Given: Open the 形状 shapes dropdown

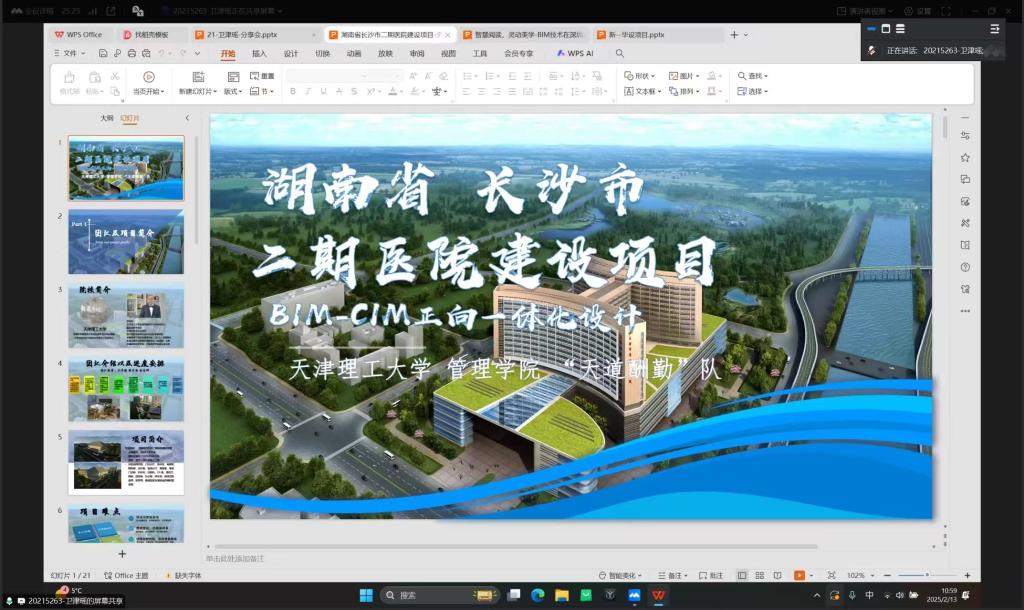Looking at the screenshot, I should [x=639, y=76].
